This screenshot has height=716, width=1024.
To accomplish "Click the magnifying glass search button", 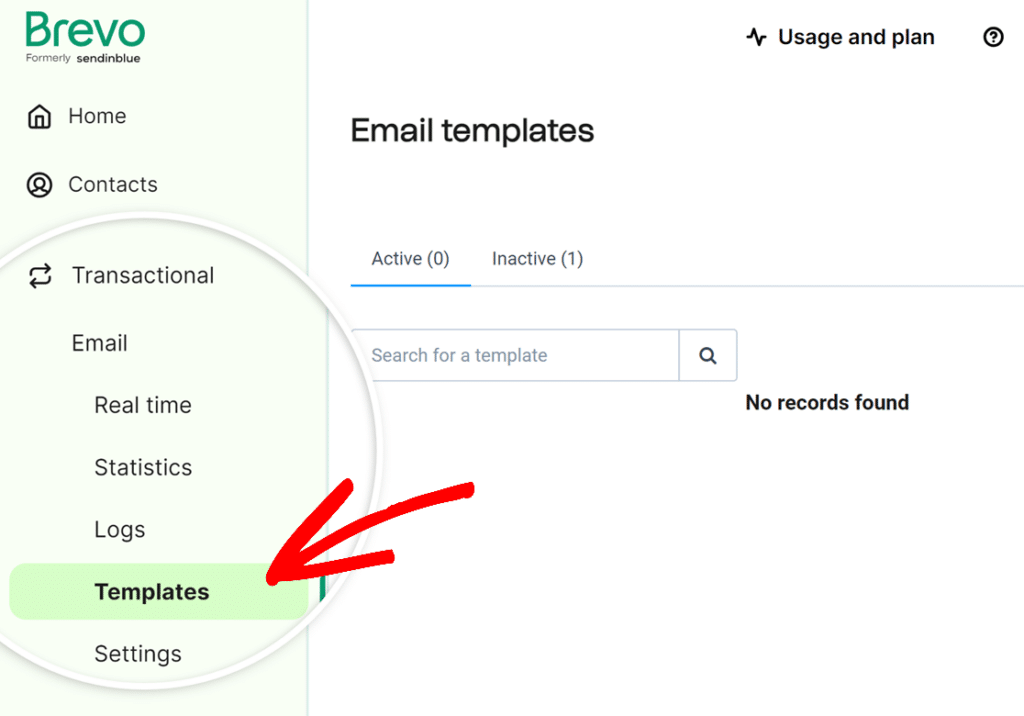I will (x=708, y=355).
